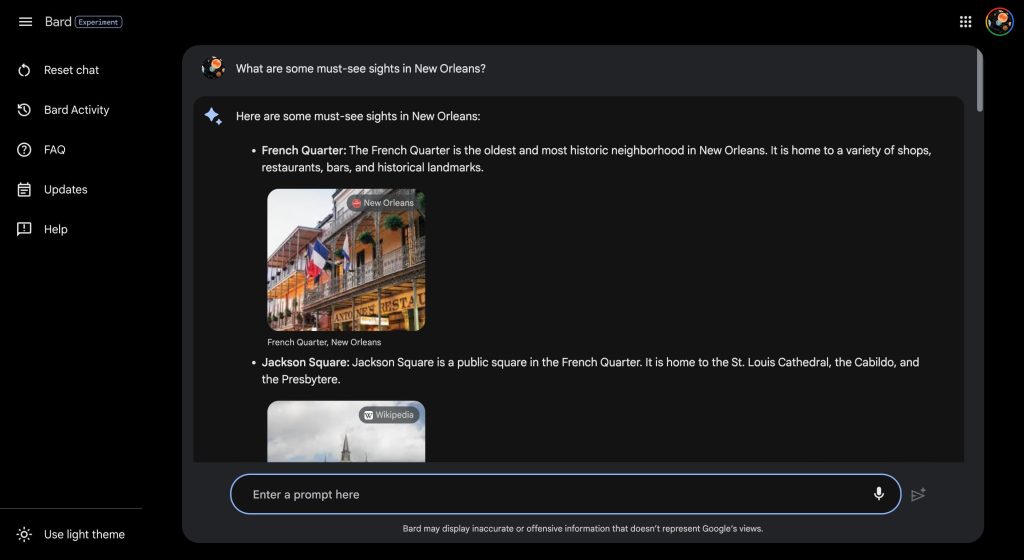Click the user avatar beside the question

pos(213,69)
